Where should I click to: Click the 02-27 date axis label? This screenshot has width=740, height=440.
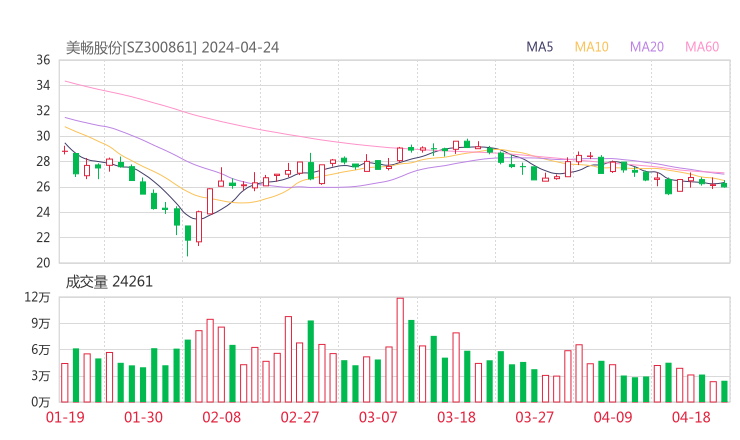[x=300, y=417]
